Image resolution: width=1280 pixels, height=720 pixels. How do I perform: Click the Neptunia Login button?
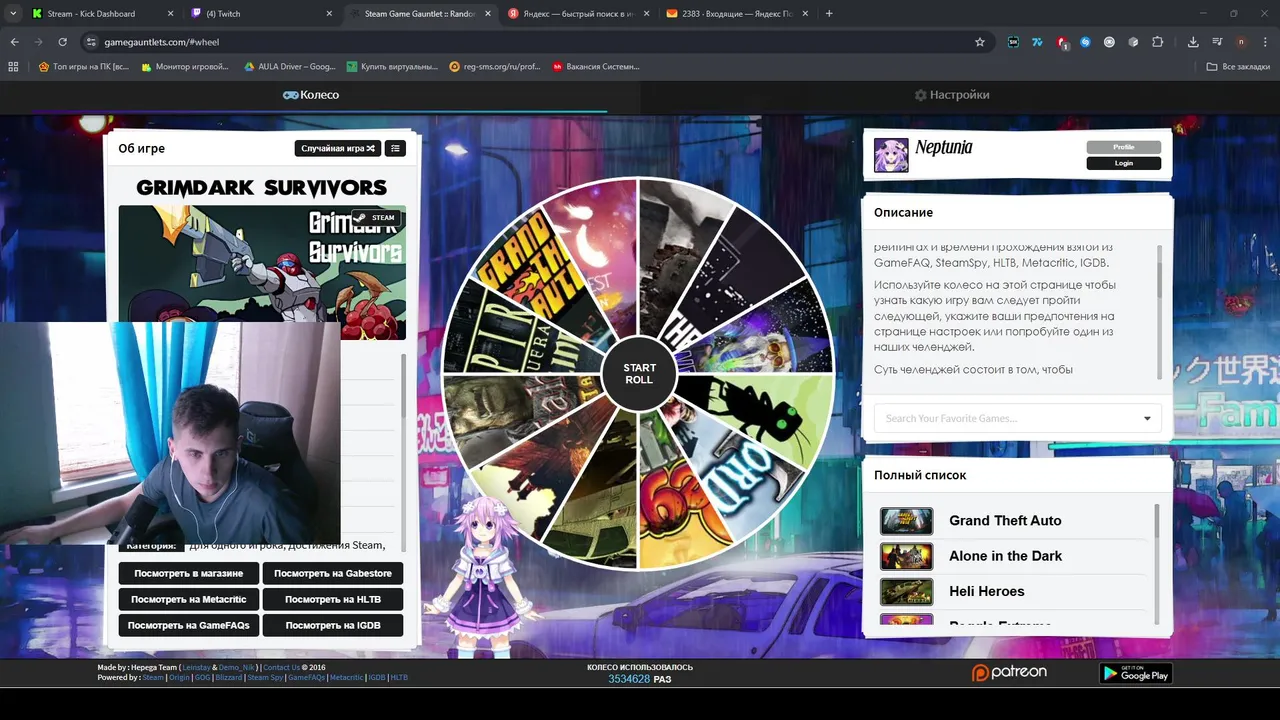[x=1124, y=163]
